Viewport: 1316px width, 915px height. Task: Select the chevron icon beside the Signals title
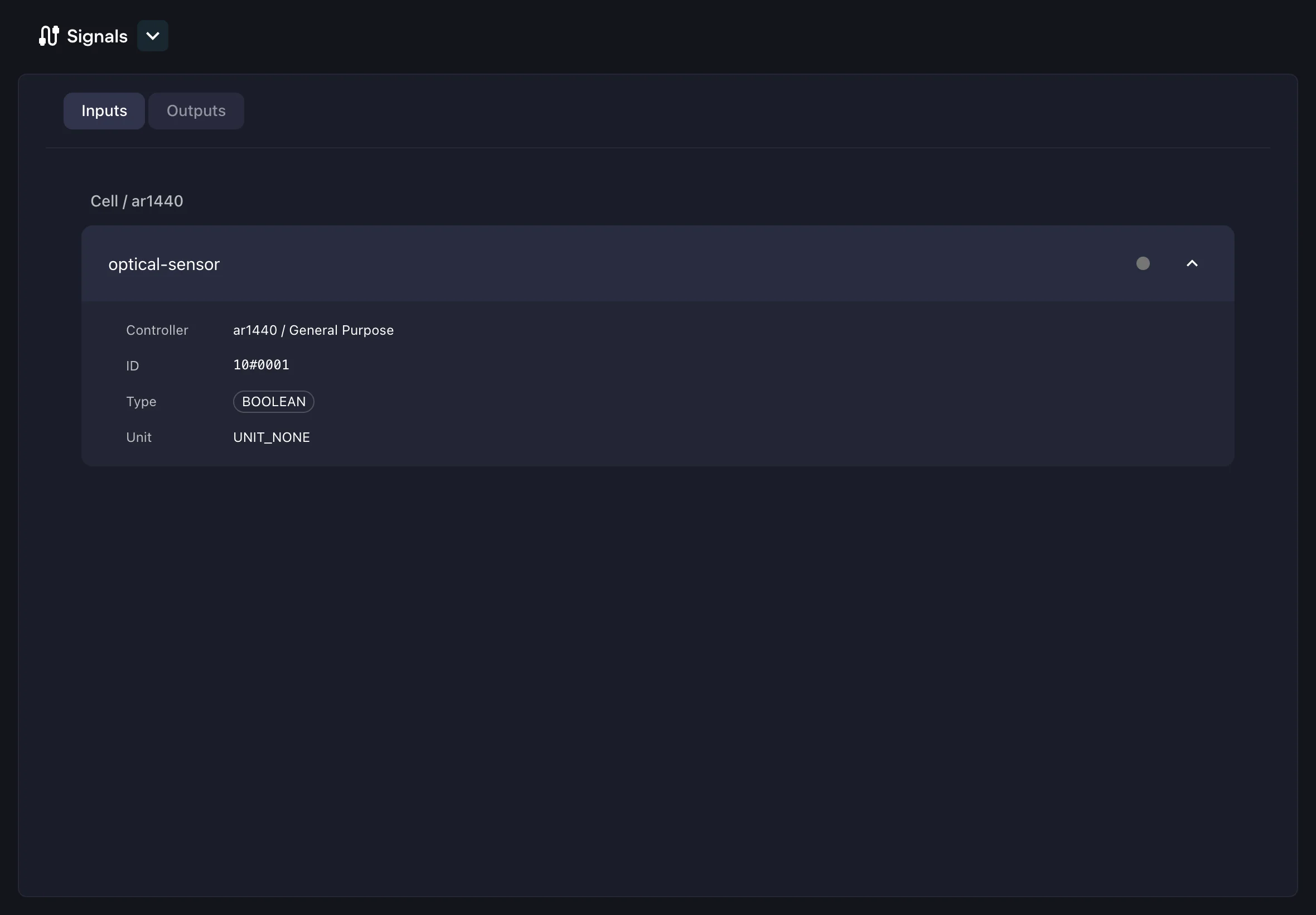152,36
